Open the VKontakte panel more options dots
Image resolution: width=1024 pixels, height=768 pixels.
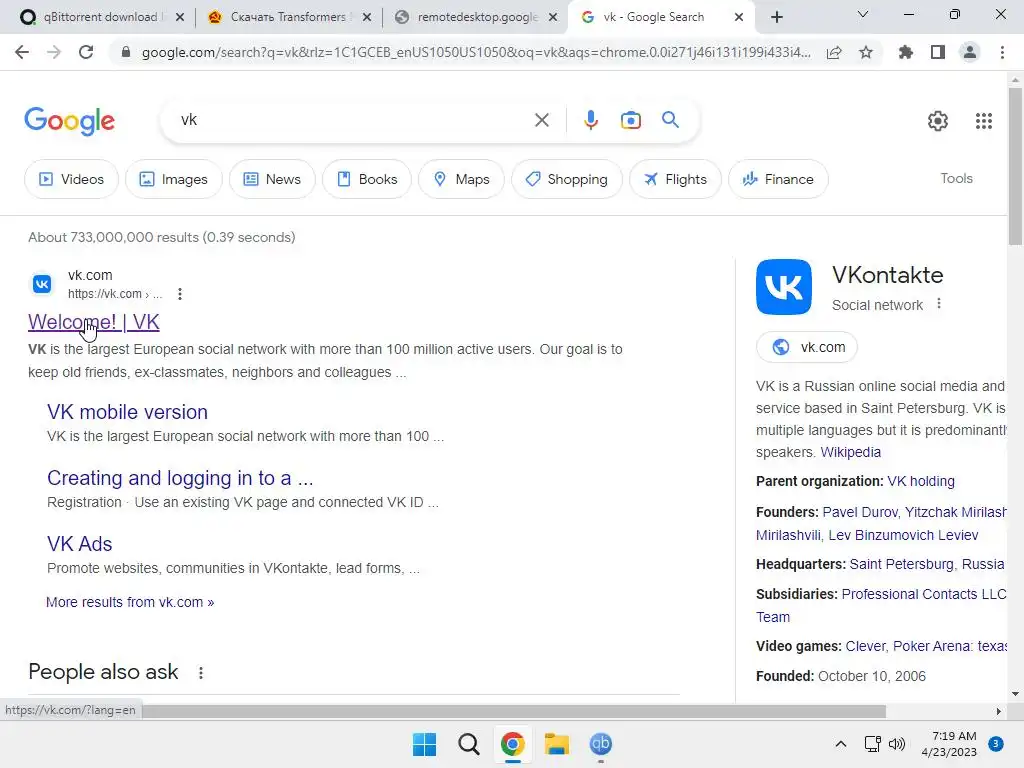tap(939, 304)
